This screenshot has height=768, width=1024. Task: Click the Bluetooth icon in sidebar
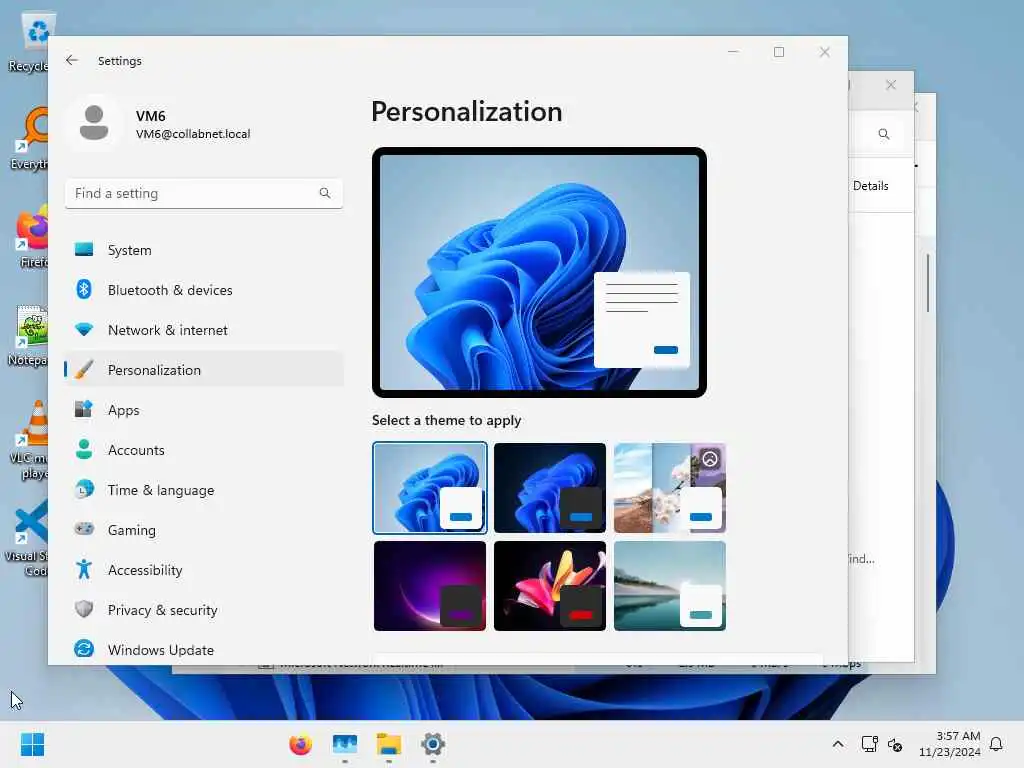point(84,289)
